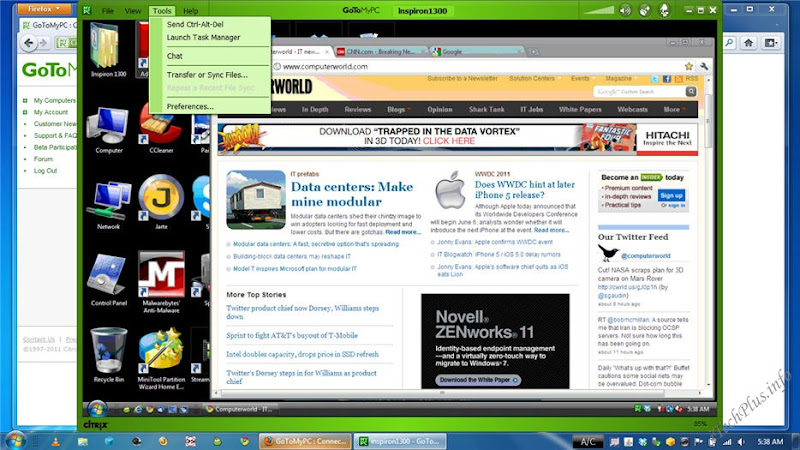Open the @computerworld Twitter link
This screenshot has width=800, height=450.
pyautogui.click(x=645, y=256)
